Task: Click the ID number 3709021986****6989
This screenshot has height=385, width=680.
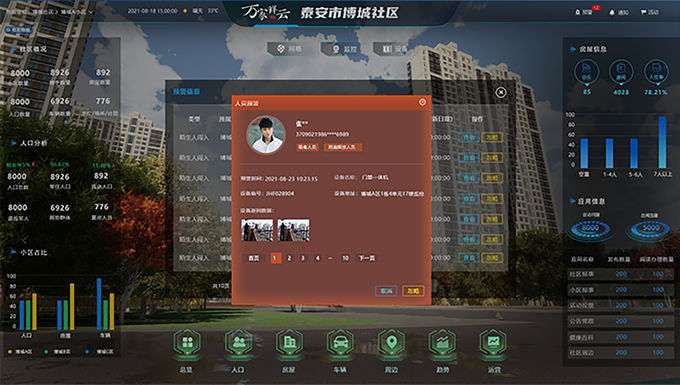Action: (322, 134)
